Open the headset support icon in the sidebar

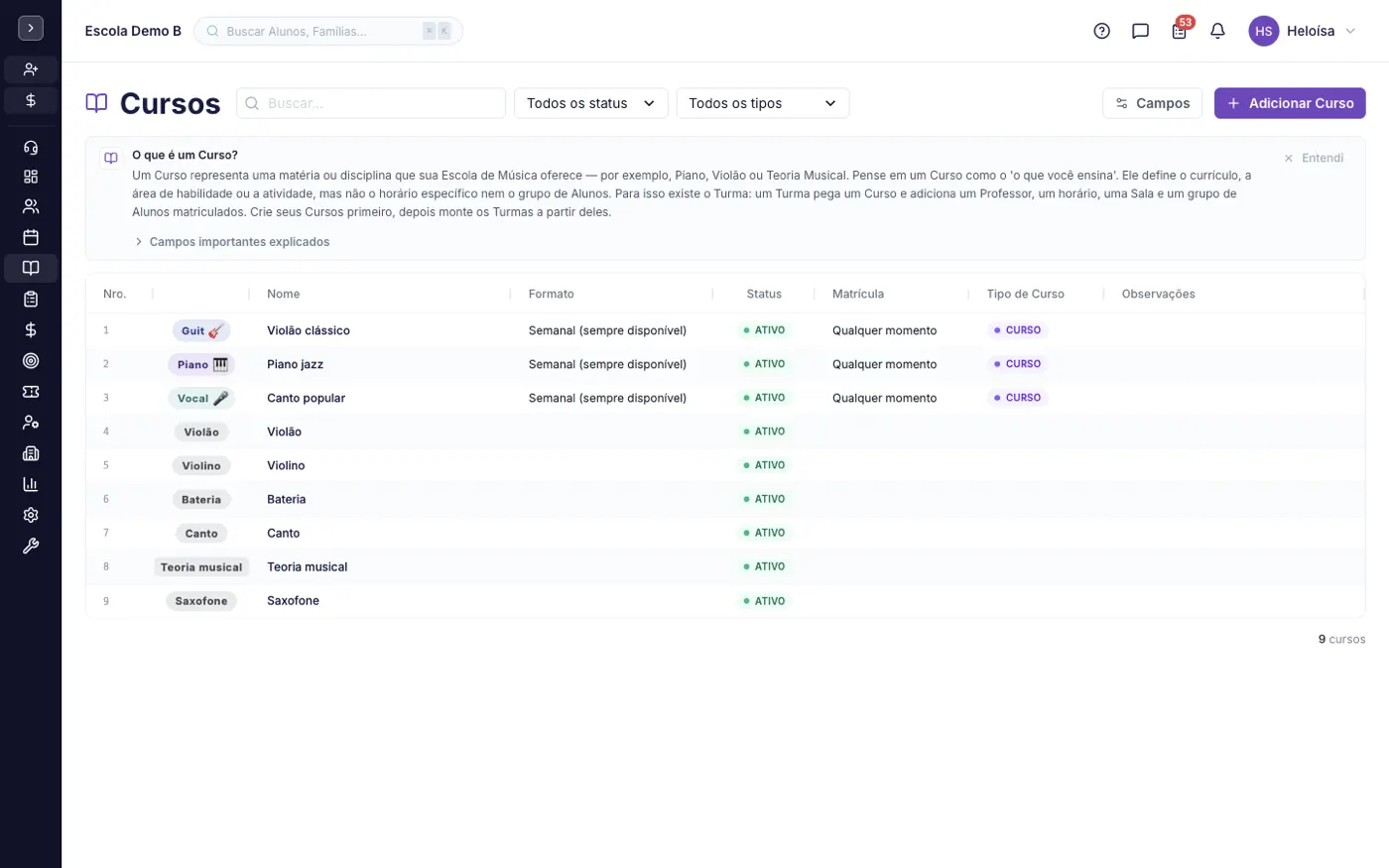pyautogui.click(x=31, y=147)
